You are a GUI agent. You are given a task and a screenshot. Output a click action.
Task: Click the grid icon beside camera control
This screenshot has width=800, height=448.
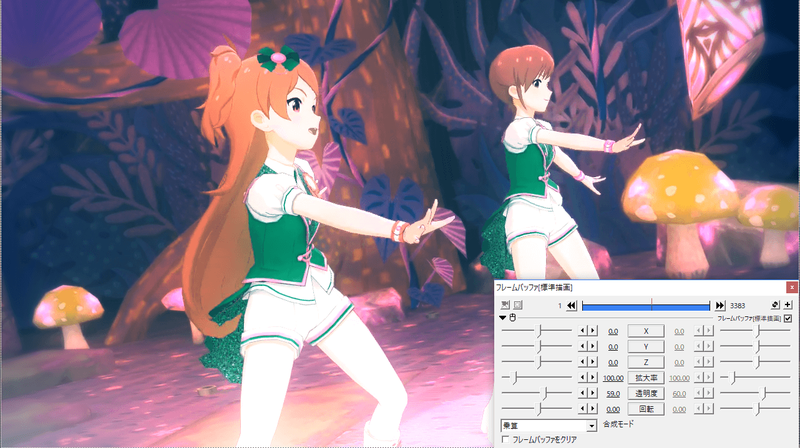(517, 305)
